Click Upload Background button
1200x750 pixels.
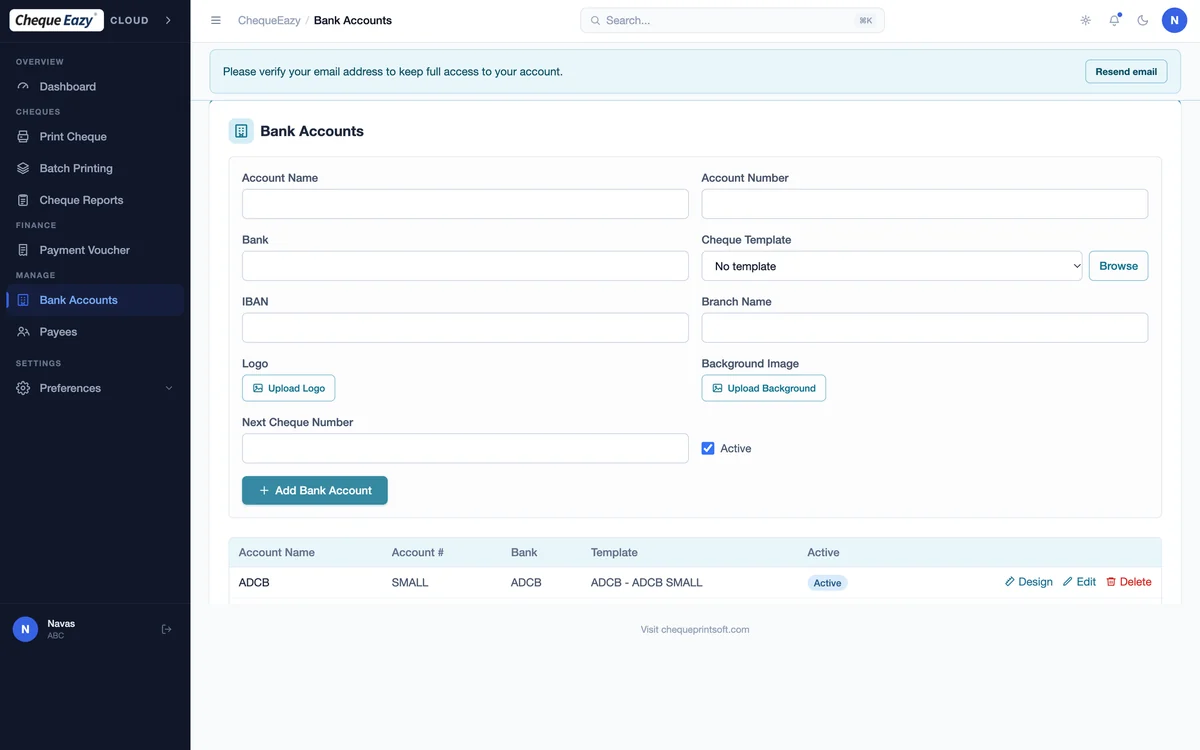pos(764,388)
